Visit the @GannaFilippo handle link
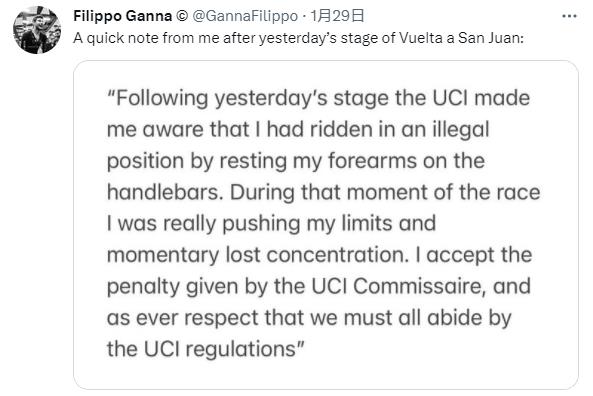Image resolution: width=593 pixels, height=396 pixels. (x=245, y=16)
